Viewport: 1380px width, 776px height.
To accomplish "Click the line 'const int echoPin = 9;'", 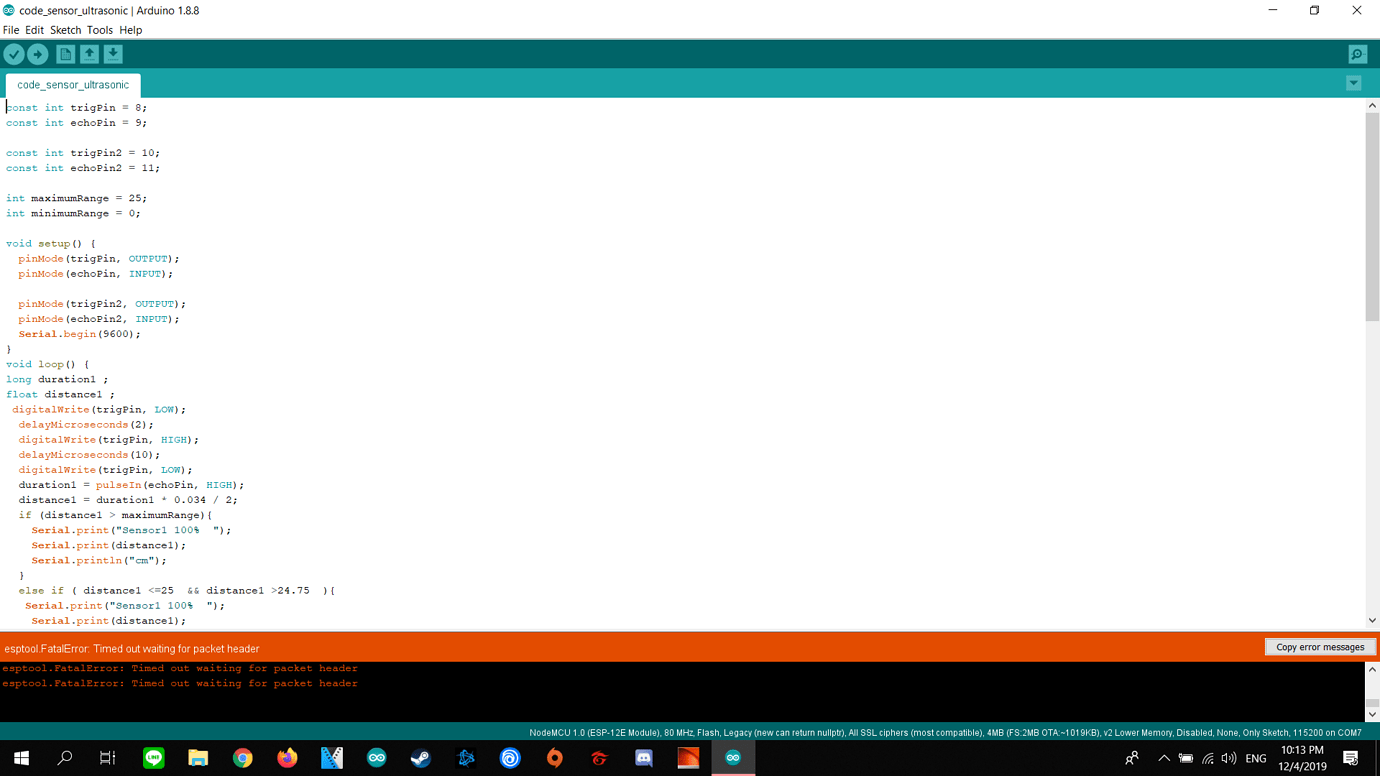I will pyautogui.click(x=76, y=123).
